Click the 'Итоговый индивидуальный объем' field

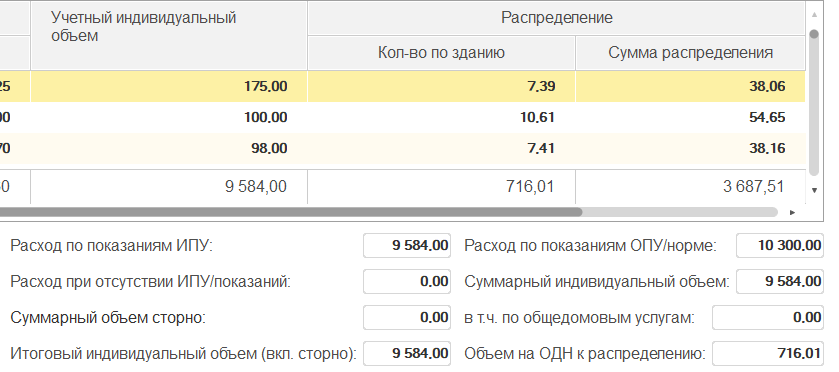click(407, 353)
